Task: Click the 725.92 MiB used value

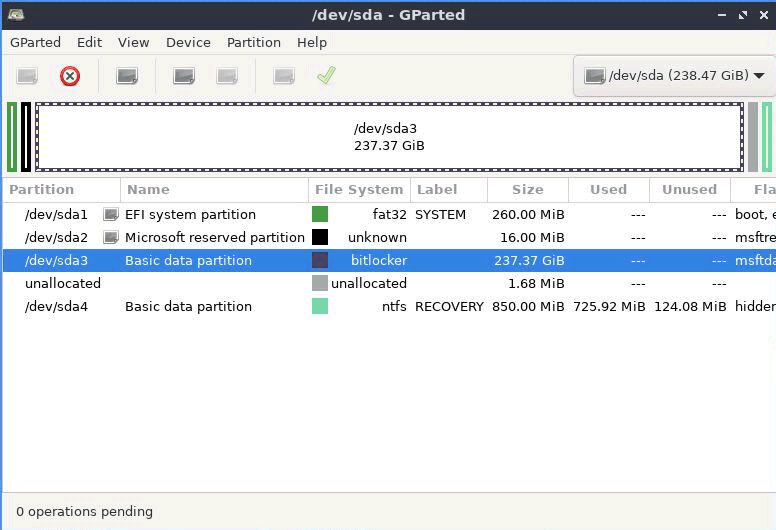Action: tap(609, 306)
